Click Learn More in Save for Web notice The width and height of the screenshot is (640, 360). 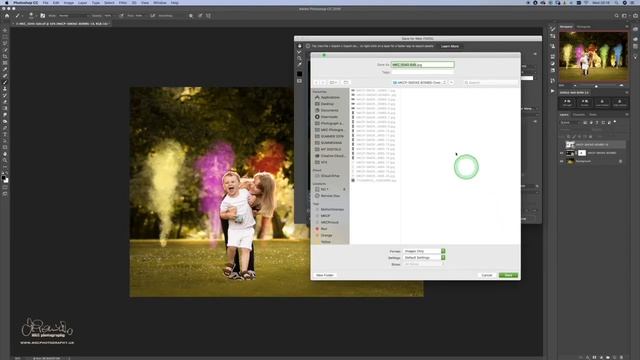pos(450,46)
